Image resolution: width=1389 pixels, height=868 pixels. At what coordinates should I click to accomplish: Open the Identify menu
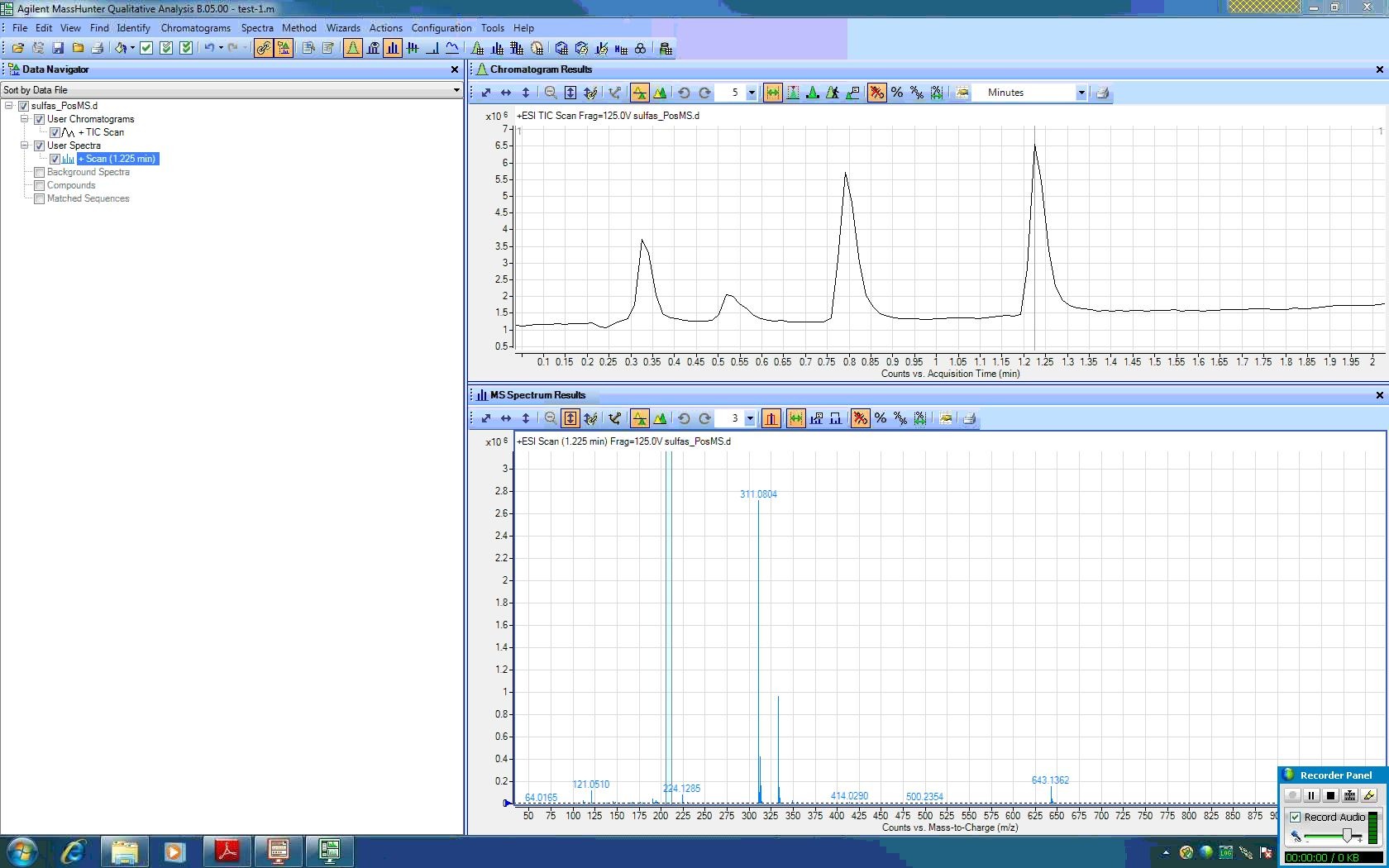click(x=133, y=28)
